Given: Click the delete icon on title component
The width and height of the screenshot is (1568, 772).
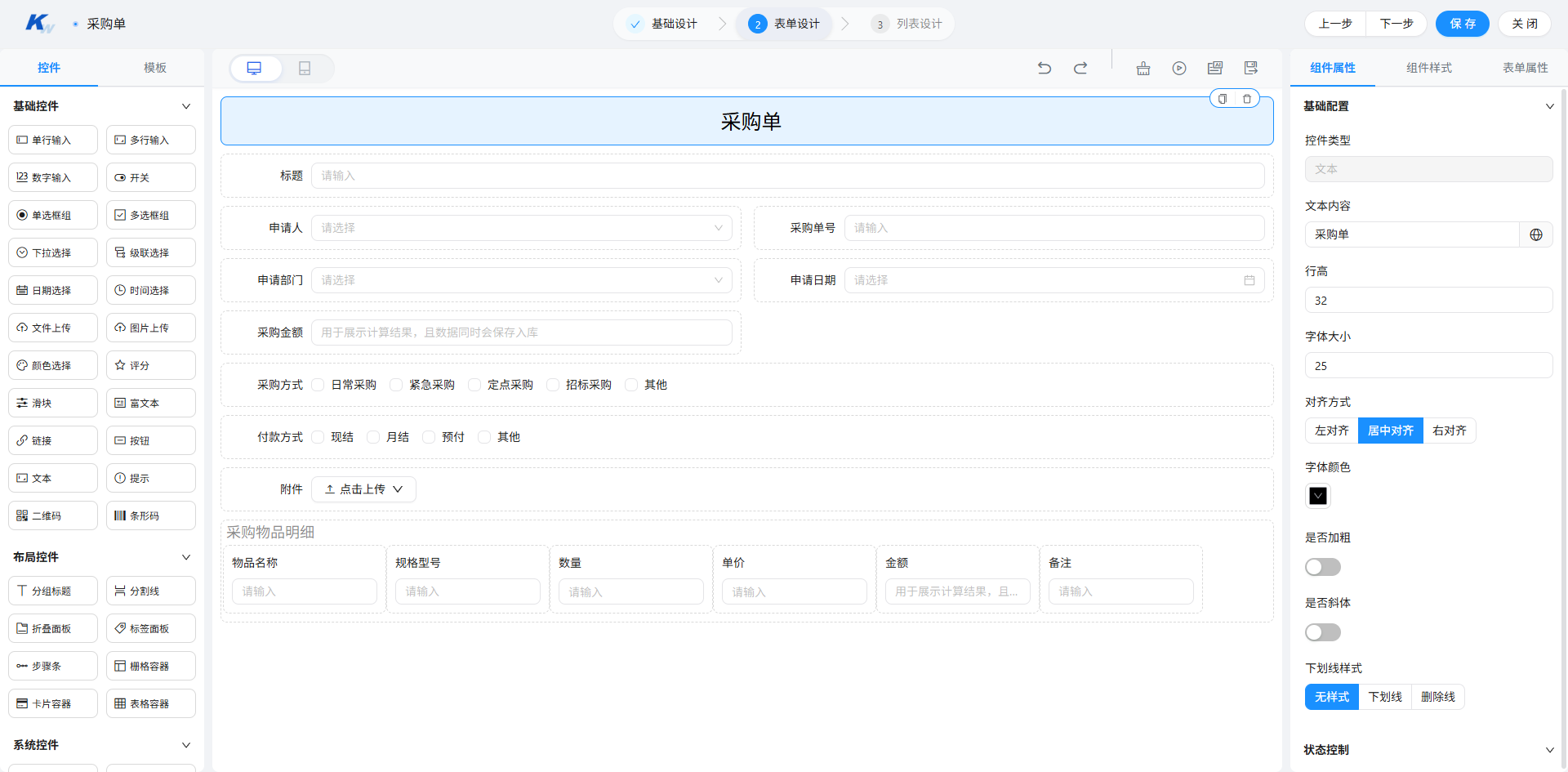Looking at the screenshot, I should click(1247, 99).
